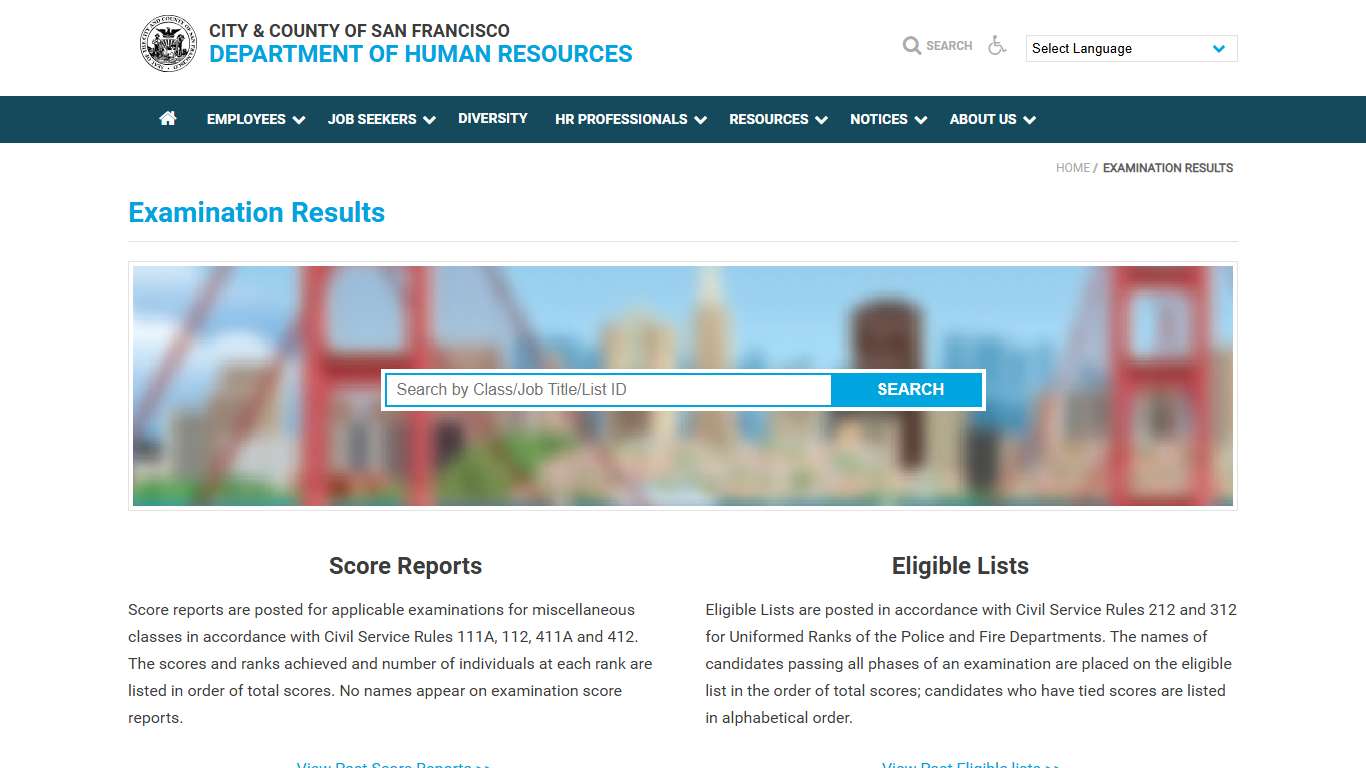
Task: Click the Search button beside the search field
Action: pyautogui.click(x=908, y=389)
